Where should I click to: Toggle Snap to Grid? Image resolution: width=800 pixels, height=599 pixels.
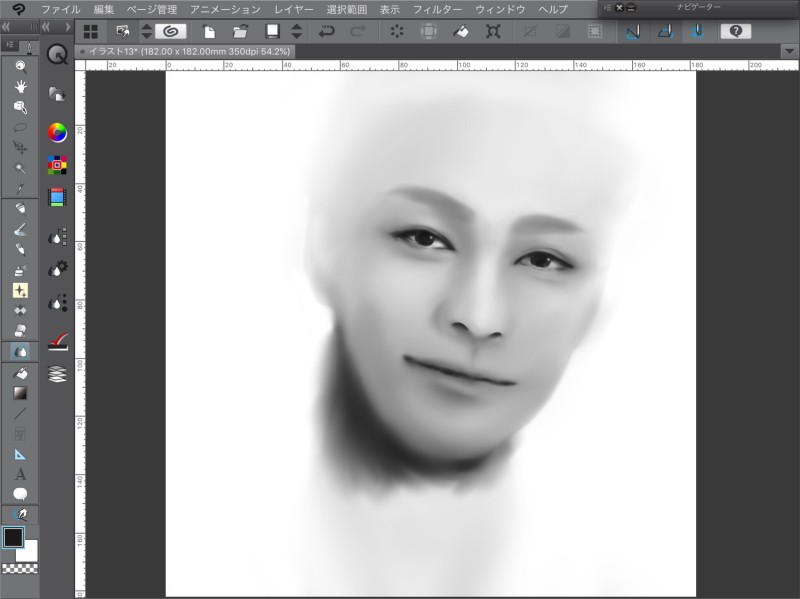697,32
